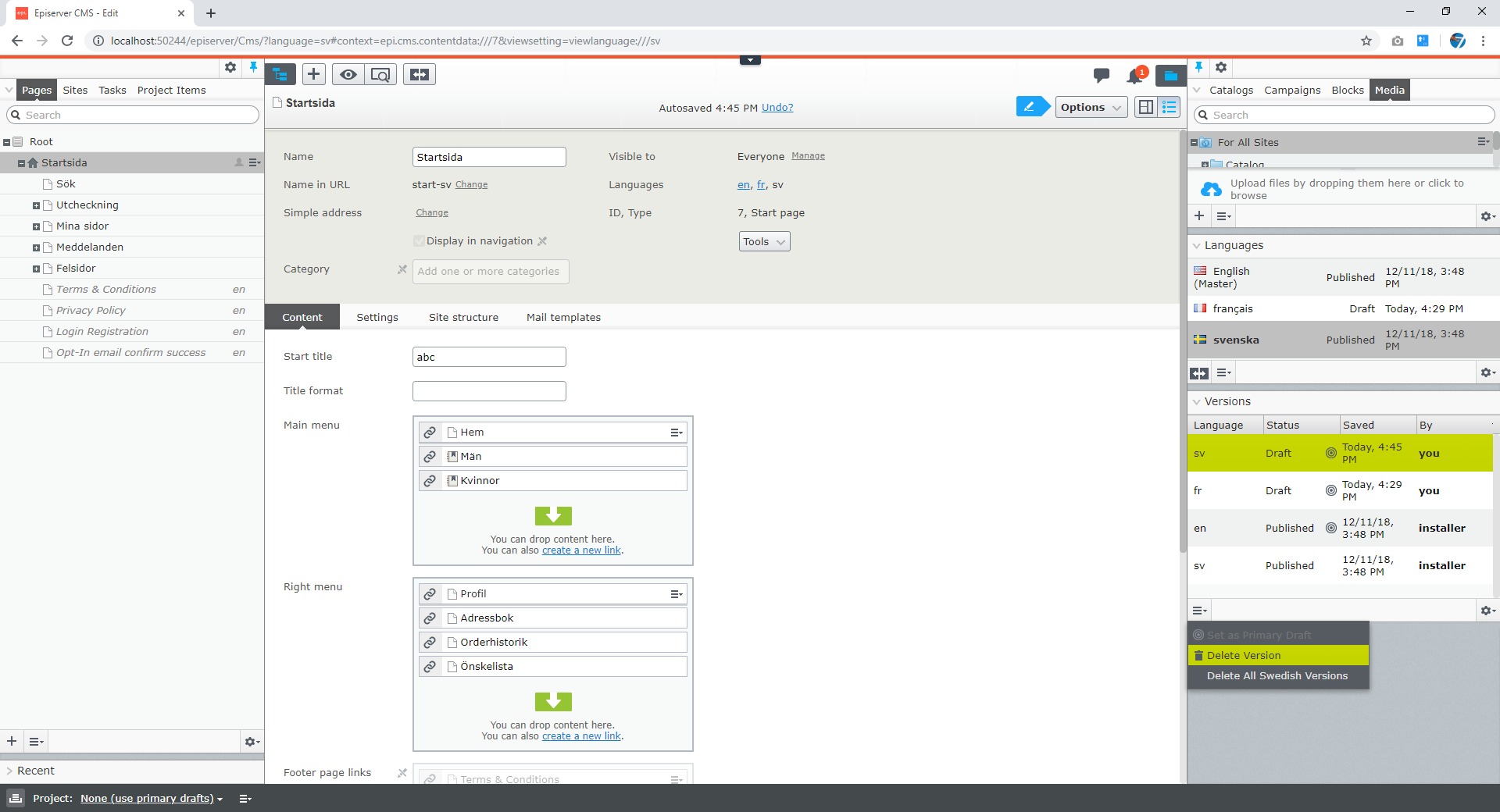Click Manage link next to Everyone
Image resolution: width=1500 pixels, height=812 pixels.
(808, 156)
